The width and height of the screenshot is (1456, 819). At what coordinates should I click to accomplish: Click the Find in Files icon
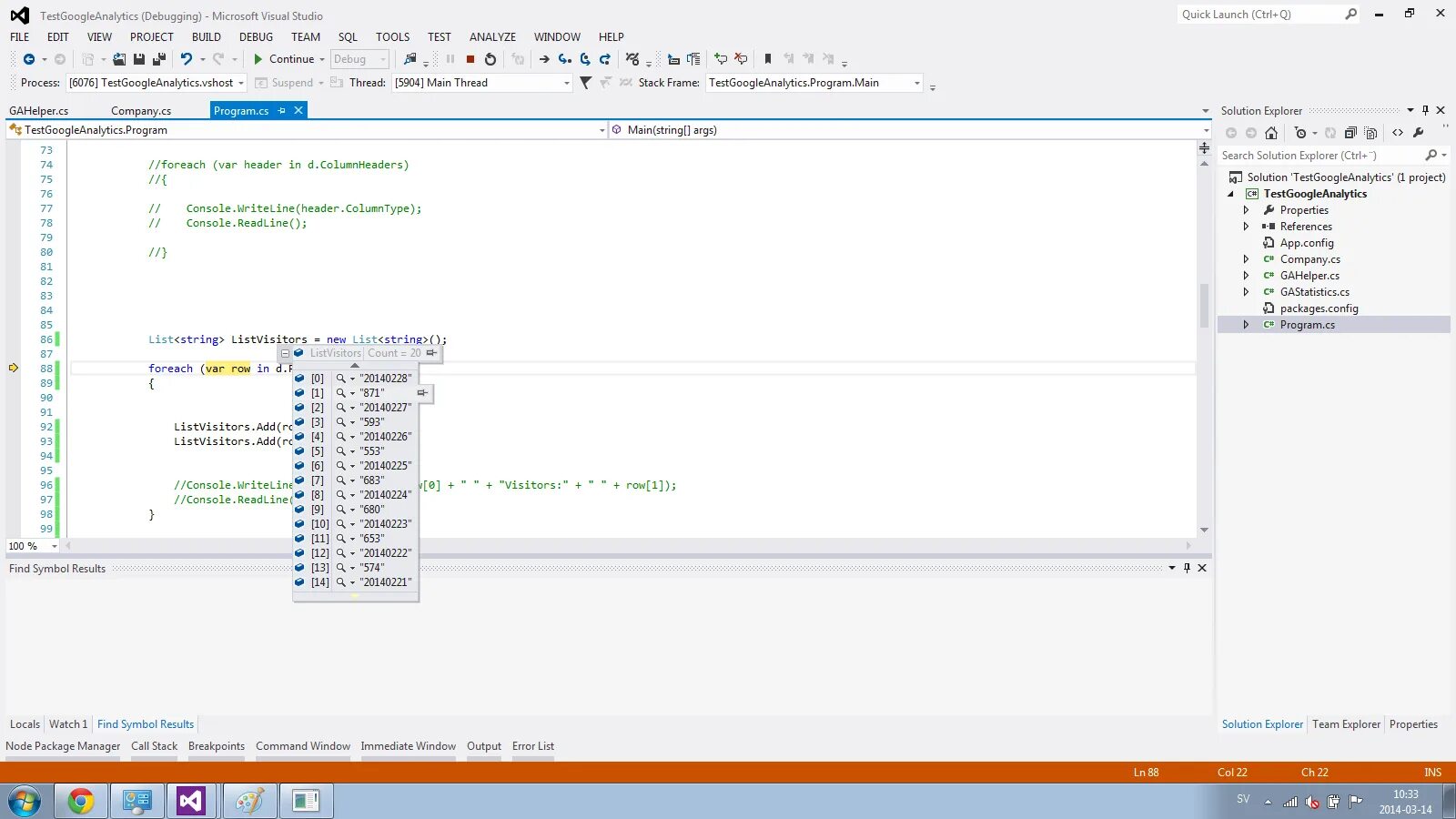(410, 59)
